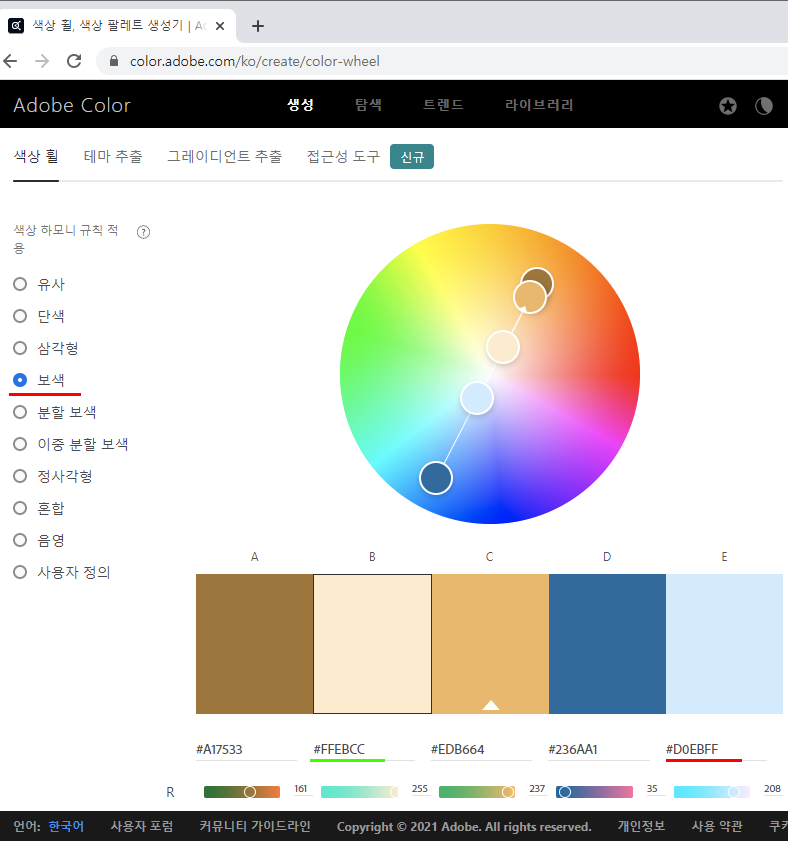
Task: Click the dark blue wheel marker
Action: [x=436, y=478]
